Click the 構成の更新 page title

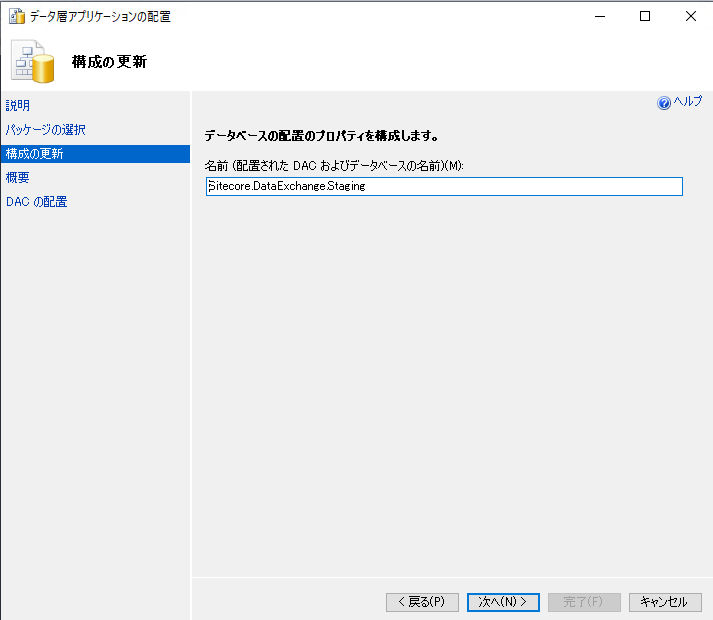tap(109, 62)
